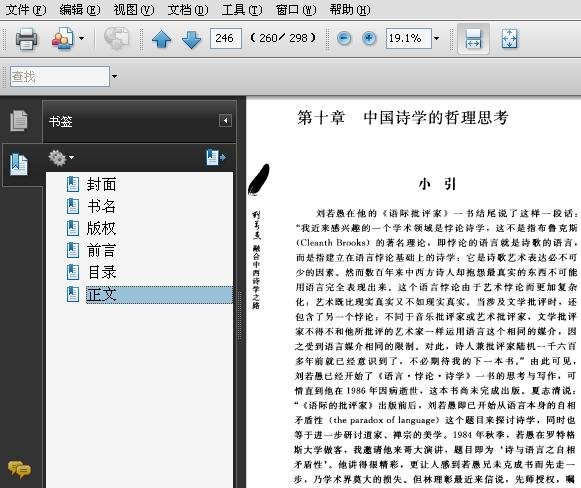Toggle the fit one full page mode
This screenshot has width=581, height=488.
[x=509, y=39]
